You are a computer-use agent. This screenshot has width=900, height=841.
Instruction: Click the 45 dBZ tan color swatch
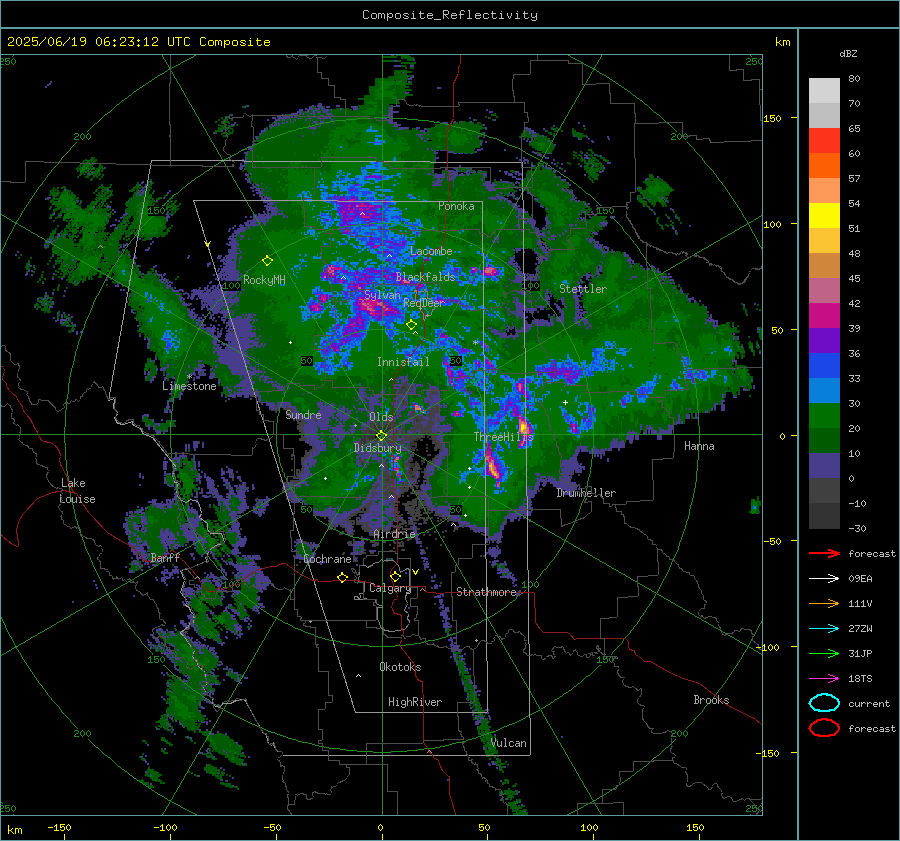coord(824,265)
